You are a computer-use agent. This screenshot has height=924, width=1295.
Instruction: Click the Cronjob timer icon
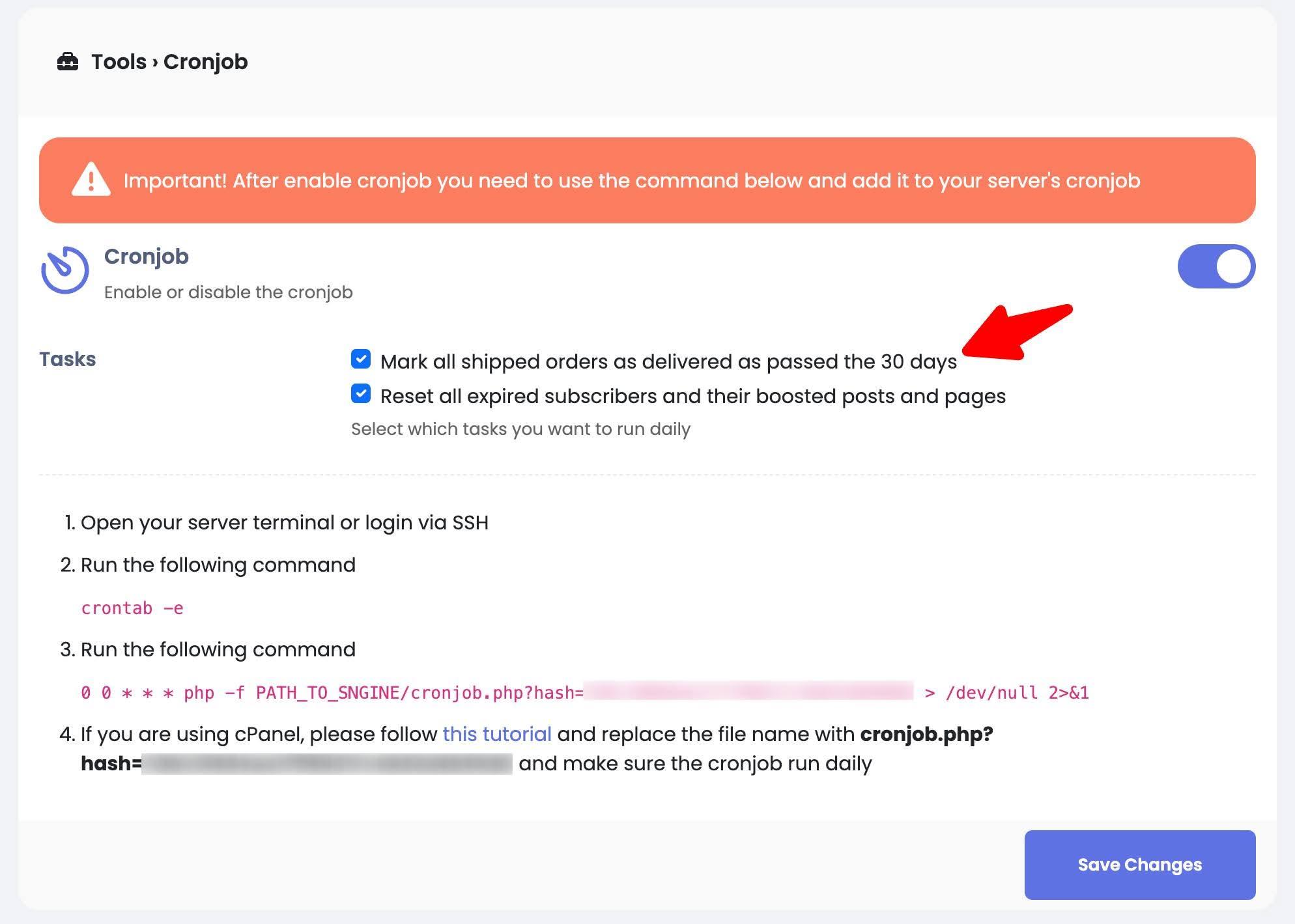64,269
